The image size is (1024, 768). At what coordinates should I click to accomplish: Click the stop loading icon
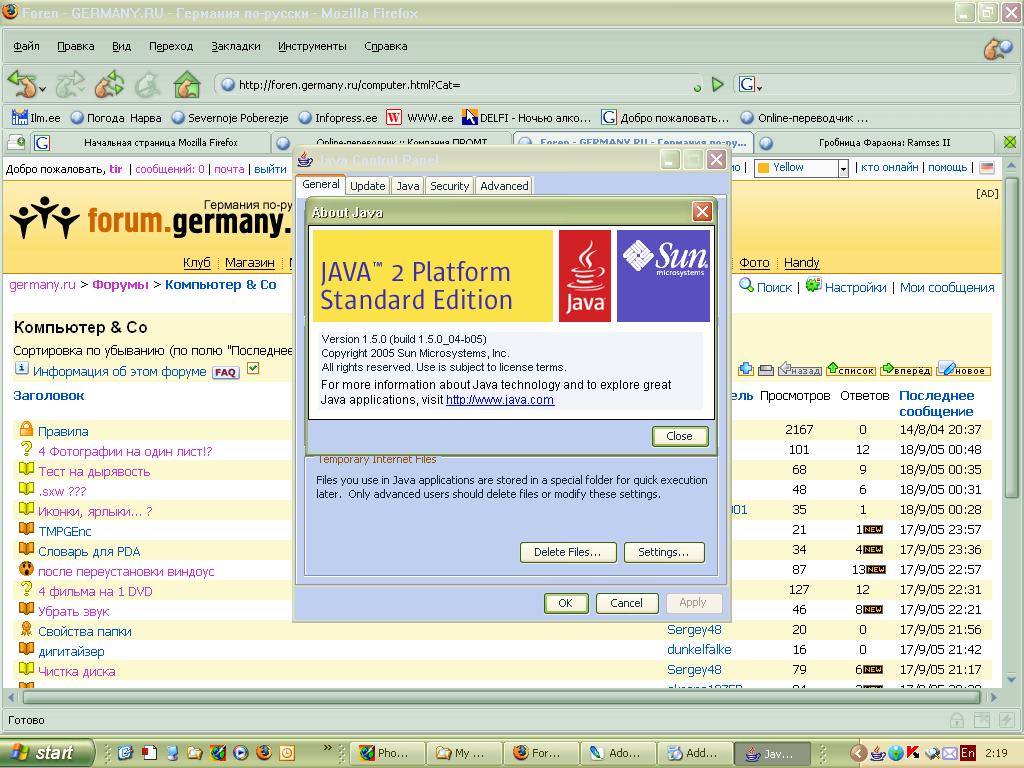[148, 85]
